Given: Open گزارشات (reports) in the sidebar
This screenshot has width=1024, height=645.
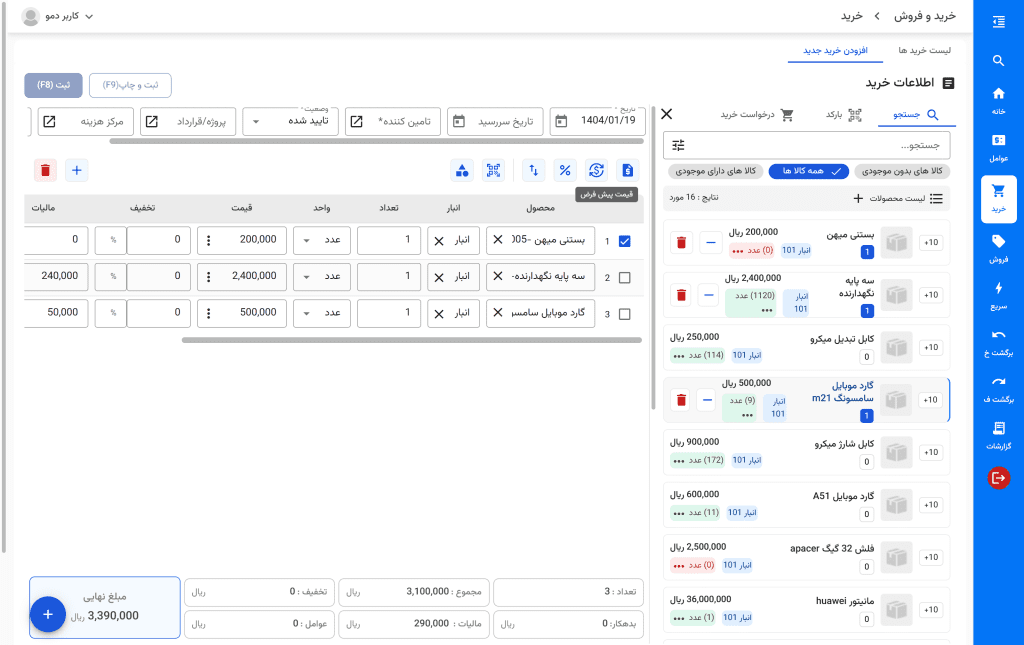Looking at the screenshot, I should tap(998, 435).
